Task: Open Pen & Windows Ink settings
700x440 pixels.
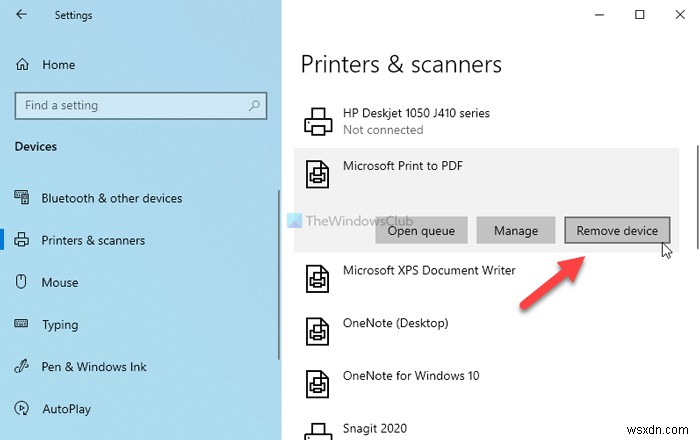Action: (x=94, y=367)
